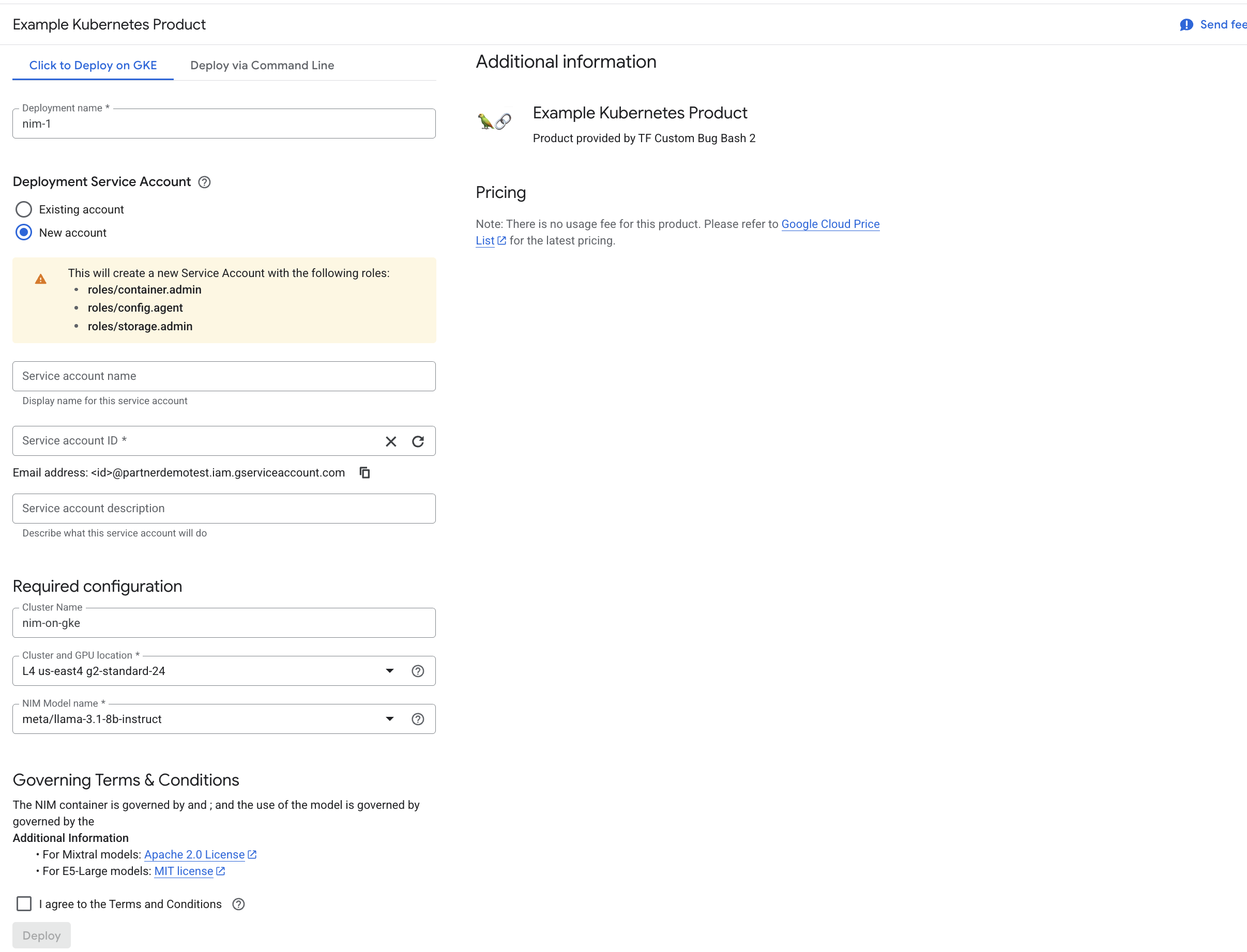1247x952 pixels.
Task: Refresh the Service account ID
Action: (x=418, y=441)
